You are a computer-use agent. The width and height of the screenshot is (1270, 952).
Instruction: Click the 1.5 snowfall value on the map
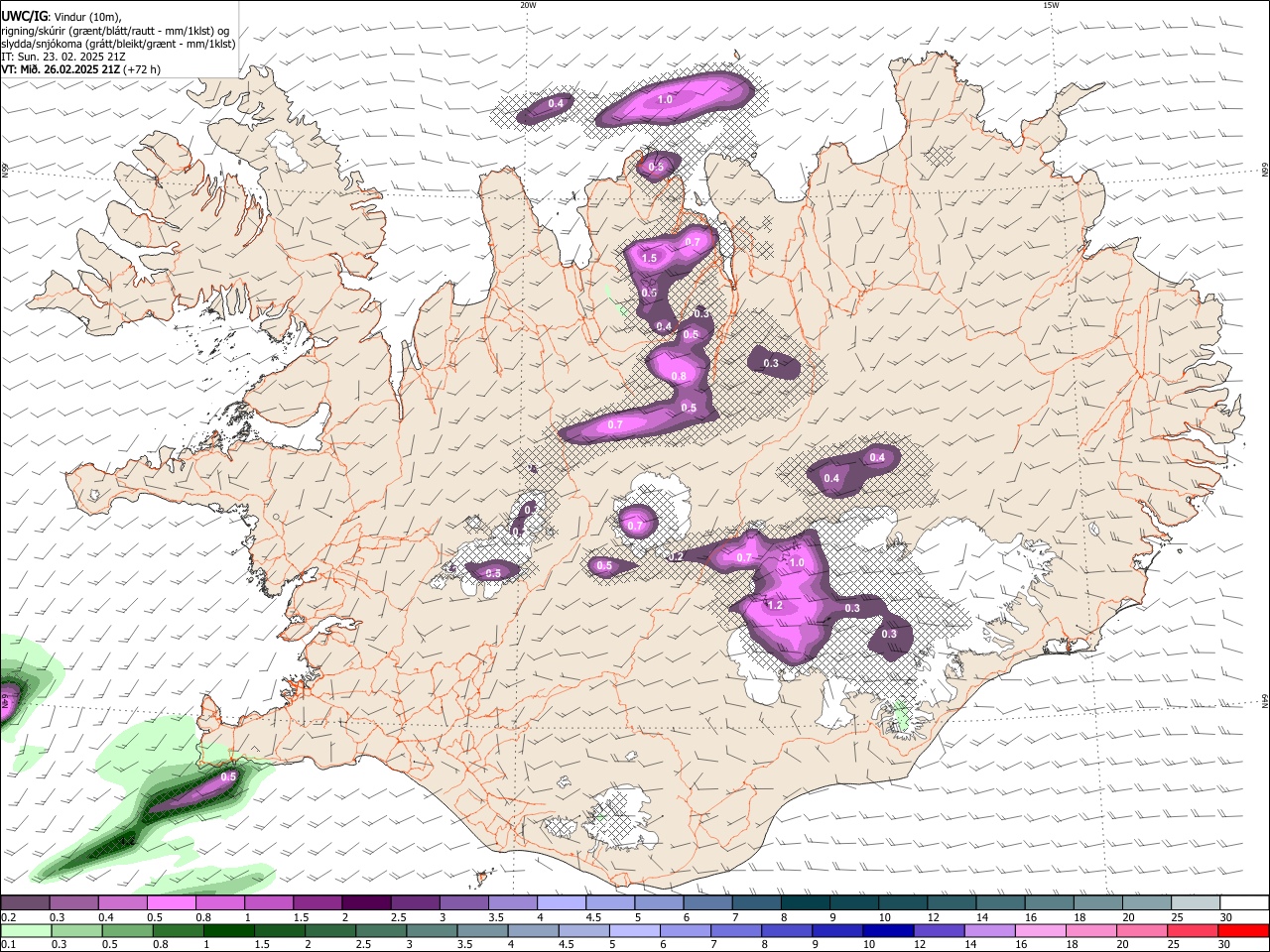click(649, 258)
